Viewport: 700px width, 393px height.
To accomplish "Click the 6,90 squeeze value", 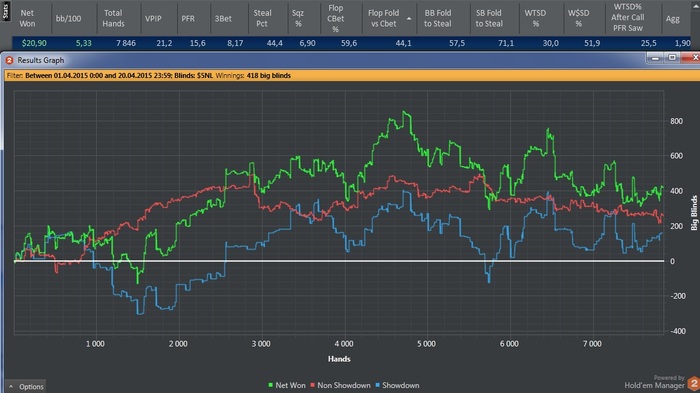I will [x=307, y=43].
